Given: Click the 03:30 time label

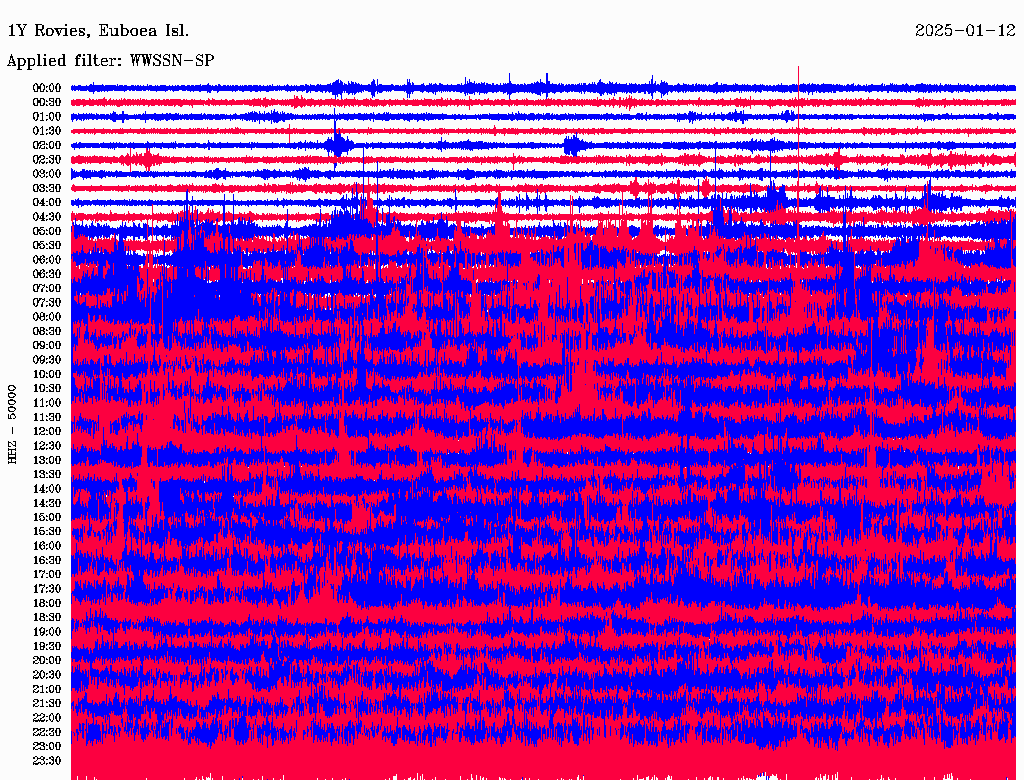Looking at the screenshot, I should coord(47,188).
